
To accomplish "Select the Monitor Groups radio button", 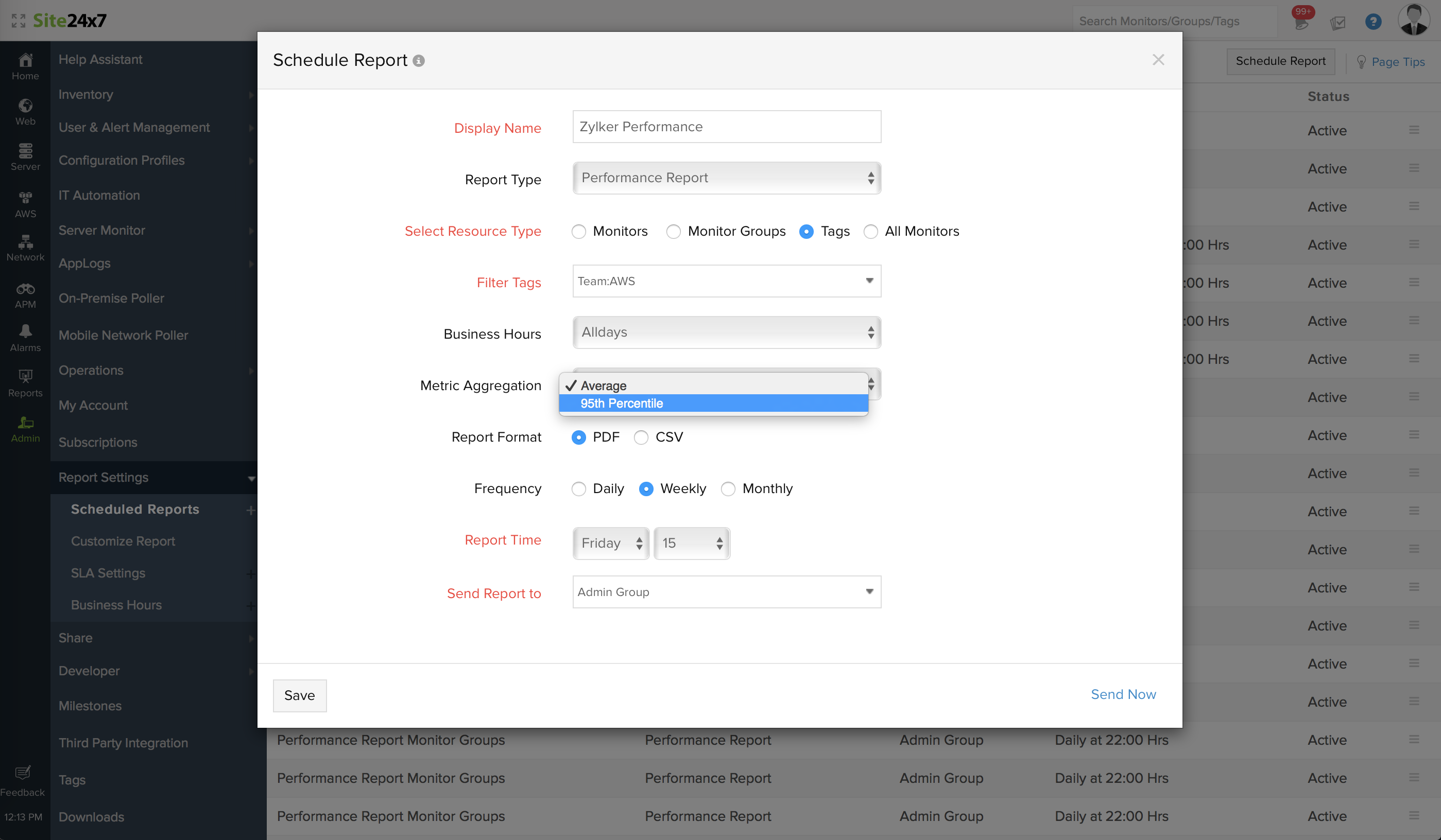I will click(674, 232).
